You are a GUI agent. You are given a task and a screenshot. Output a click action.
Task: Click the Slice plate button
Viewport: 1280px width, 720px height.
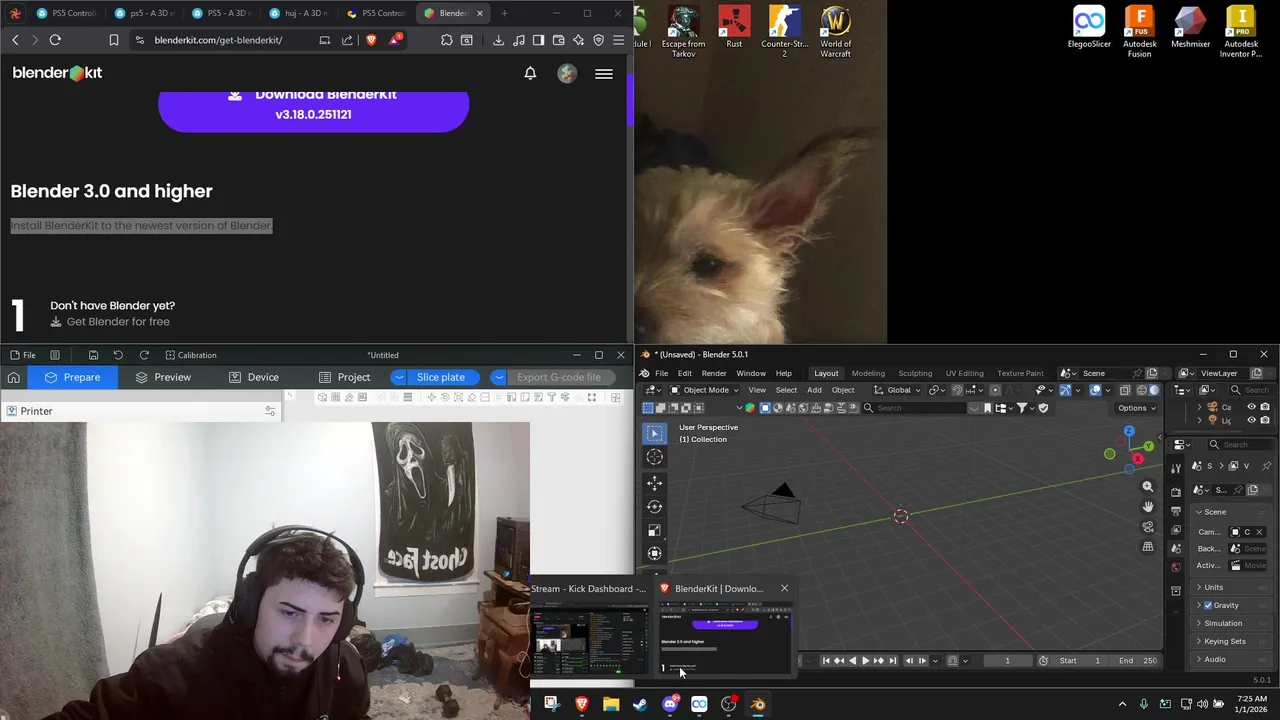(441, 377)
